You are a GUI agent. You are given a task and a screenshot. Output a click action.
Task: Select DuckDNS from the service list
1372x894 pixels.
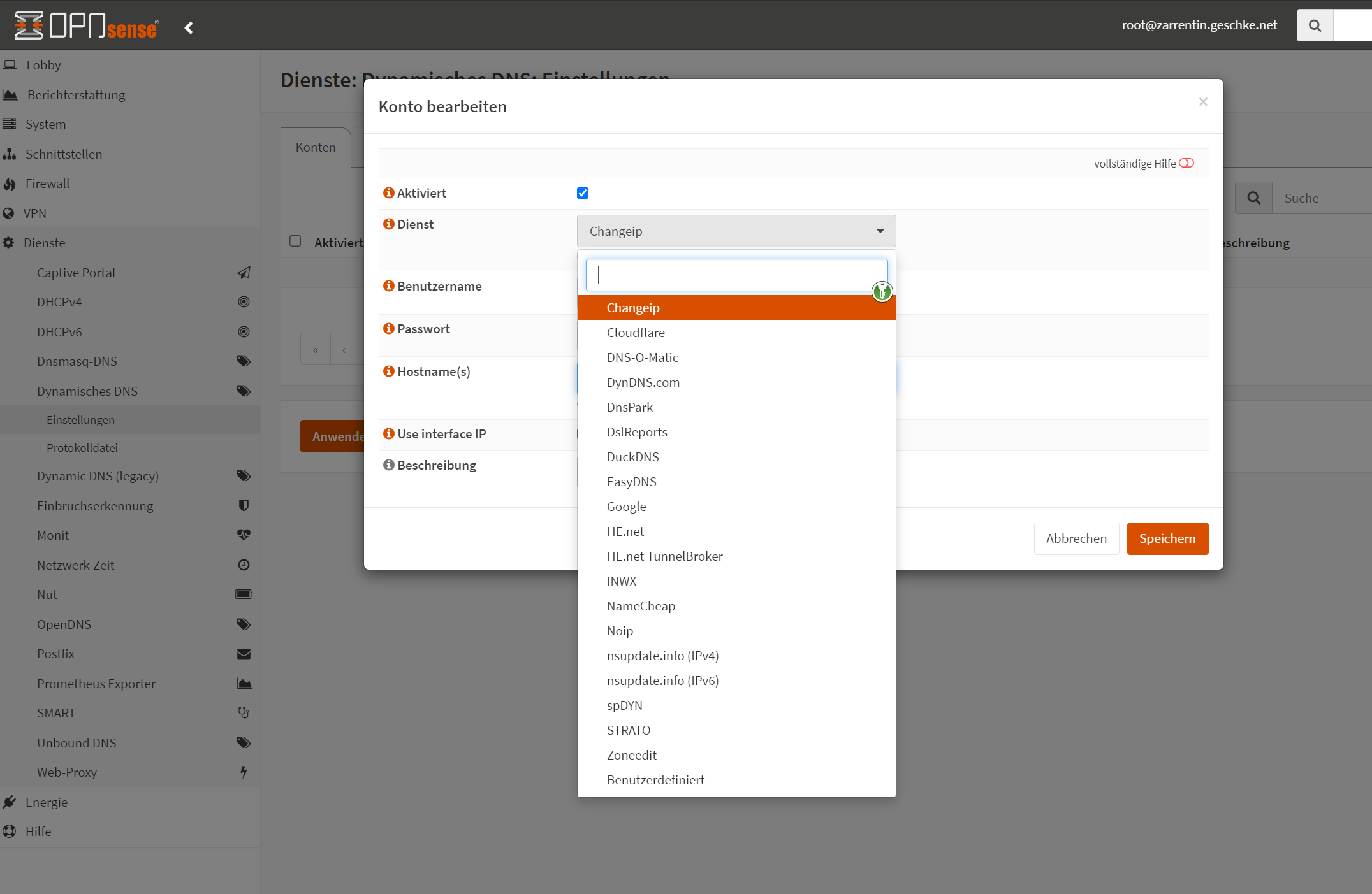[x=736, y=457]
